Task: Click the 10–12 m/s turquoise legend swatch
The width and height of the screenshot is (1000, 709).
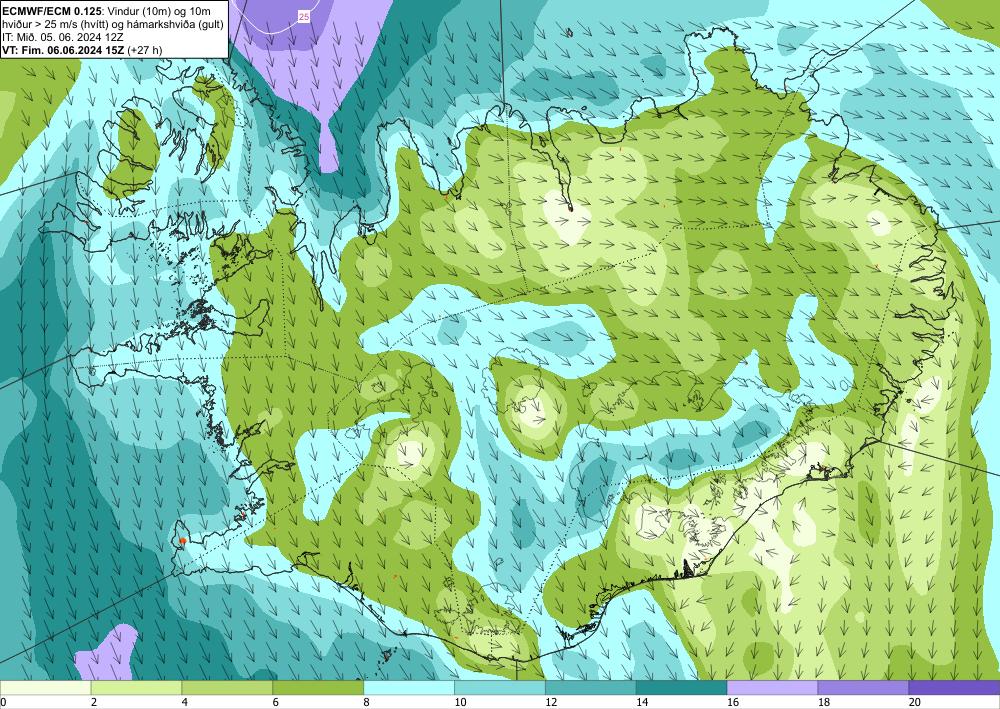Action: [x=500, y=687]
